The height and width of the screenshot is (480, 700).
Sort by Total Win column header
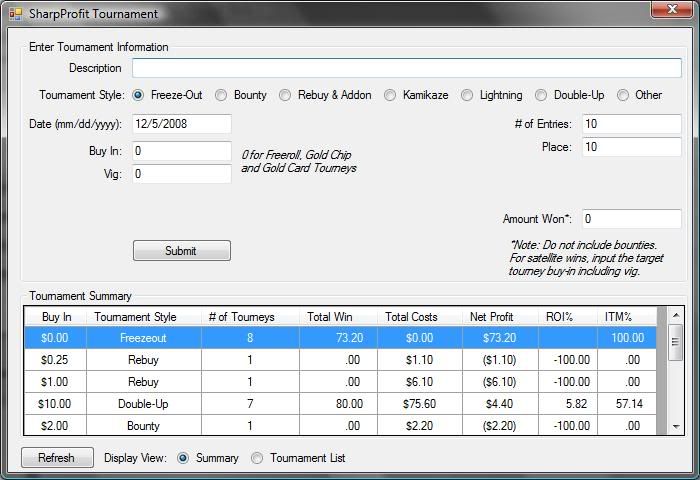(x=338, y=317)
